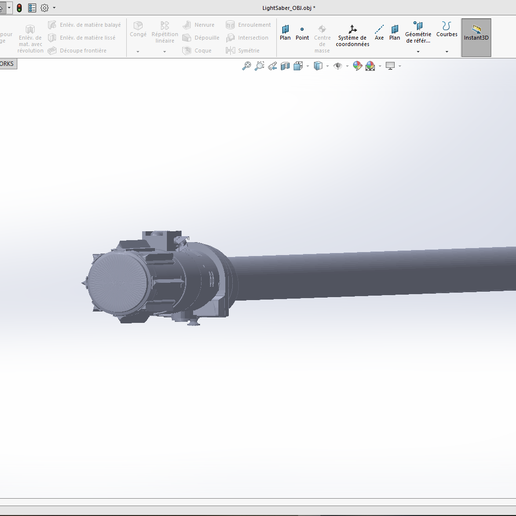Click the traffic light Rebuild icon
The image size is (516, 516).
[19, 8]
